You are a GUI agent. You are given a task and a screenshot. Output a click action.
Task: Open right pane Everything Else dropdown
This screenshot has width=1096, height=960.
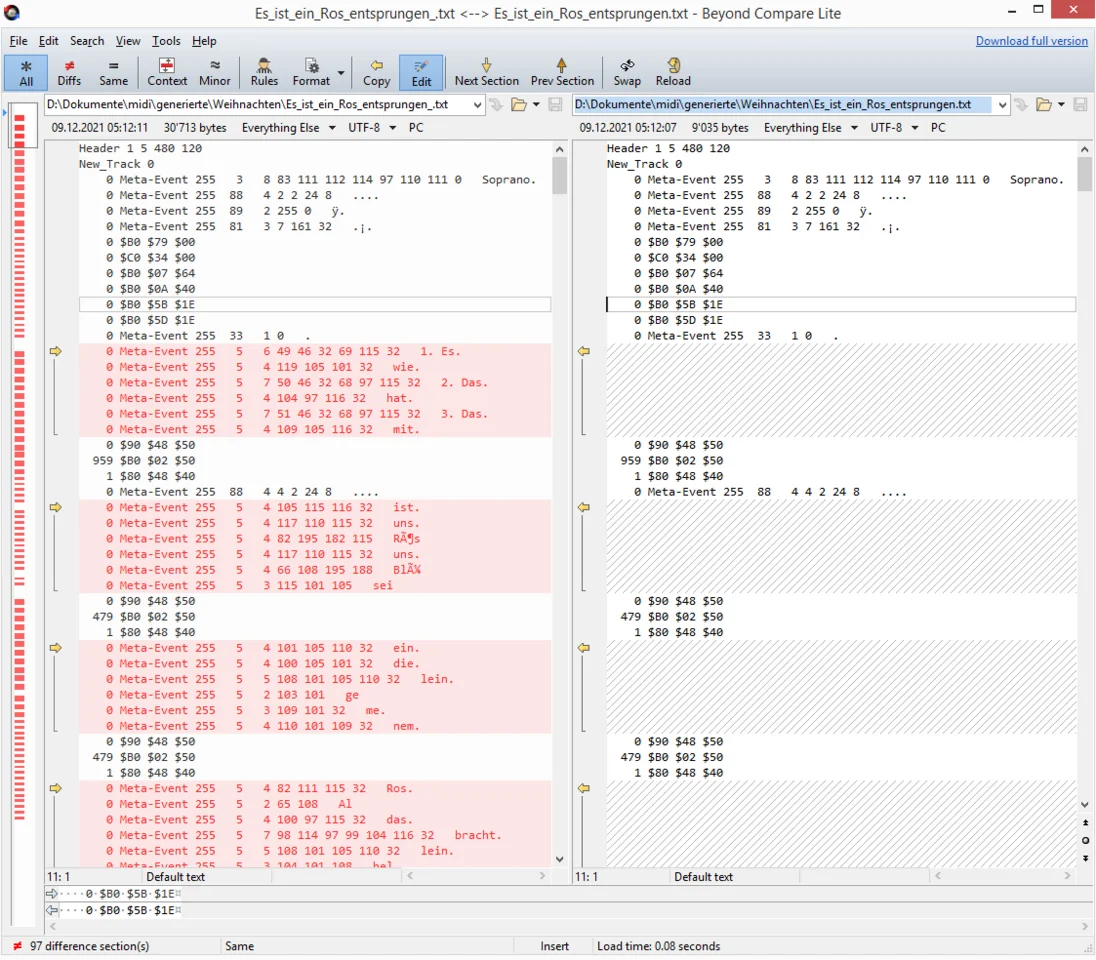810,128
